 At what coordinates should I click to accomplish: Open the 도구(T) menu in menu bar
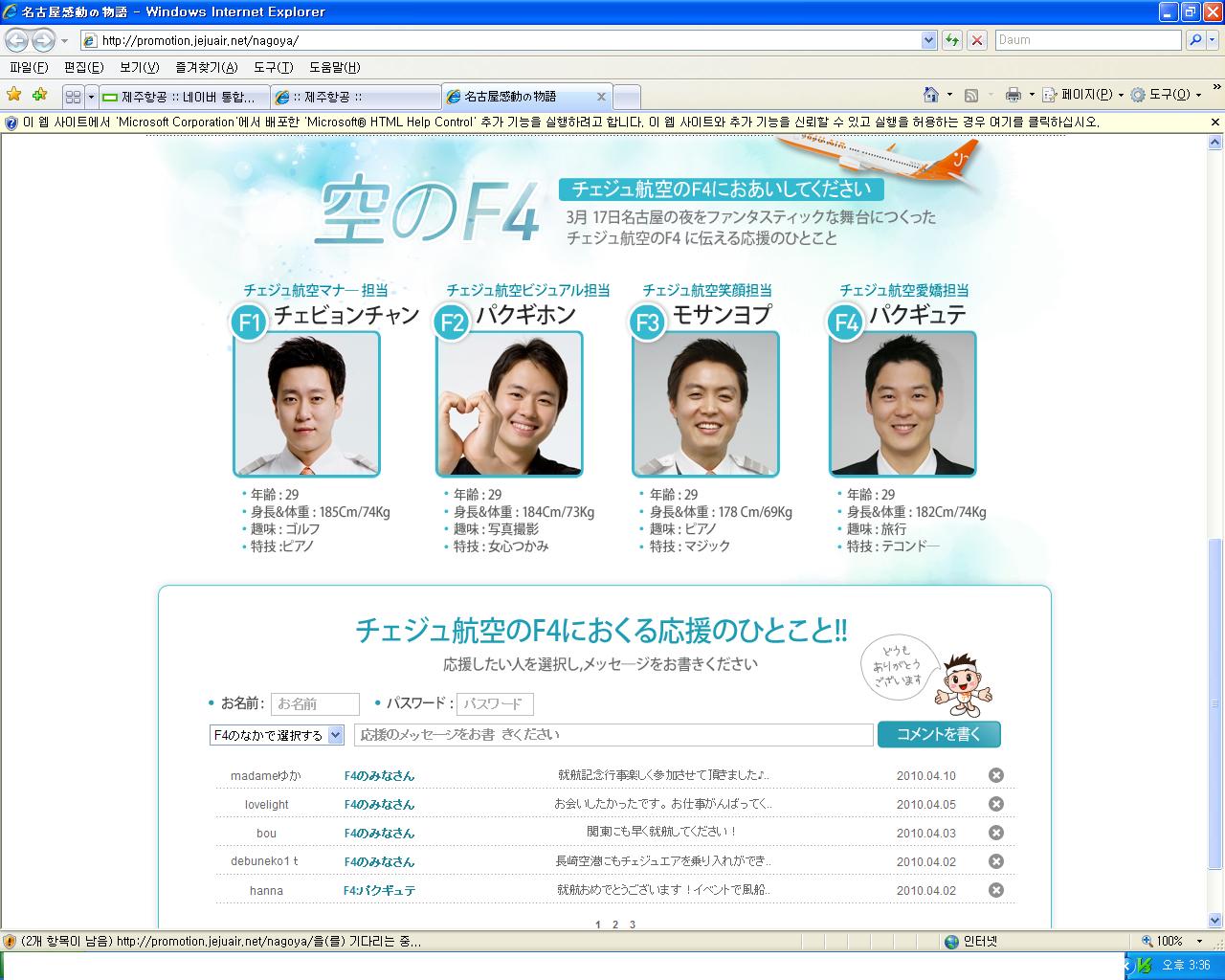pos(274,67)
